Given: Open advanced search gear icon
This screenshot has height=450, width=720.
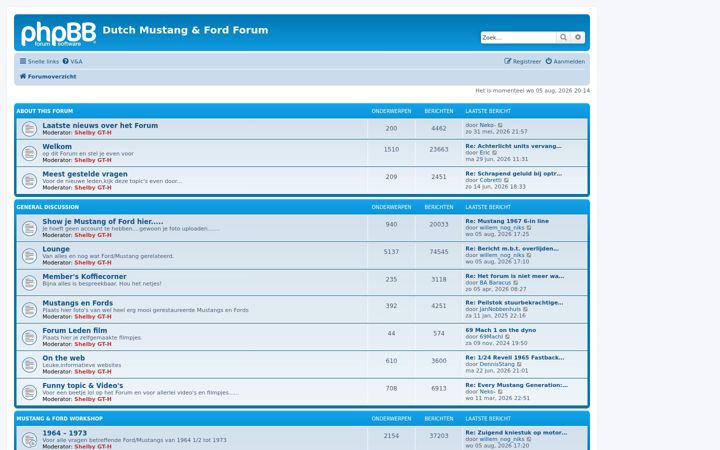Looking at the screenshot, I should point(578,37).
